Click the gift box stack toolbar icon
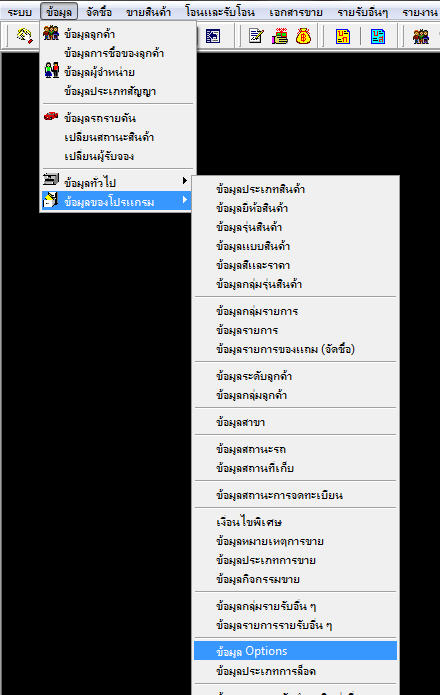This screenshot has height=695, width=440. [x=280, y=36]
